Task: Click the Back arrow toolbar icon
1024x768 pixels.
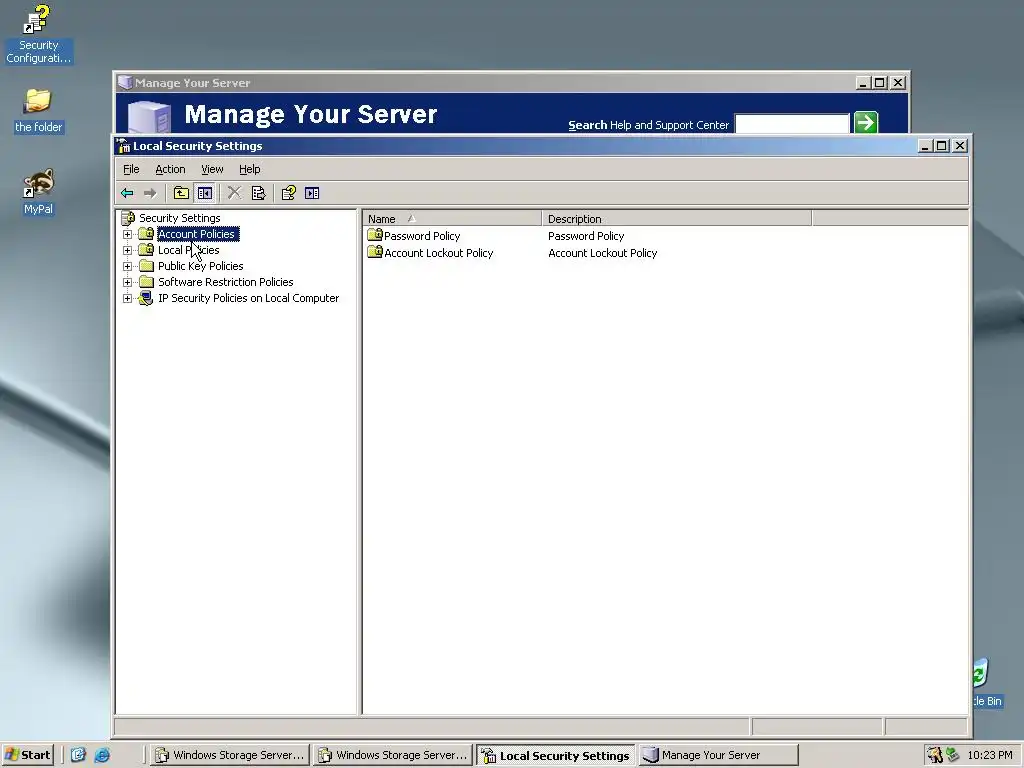Action: click(127, 193)
